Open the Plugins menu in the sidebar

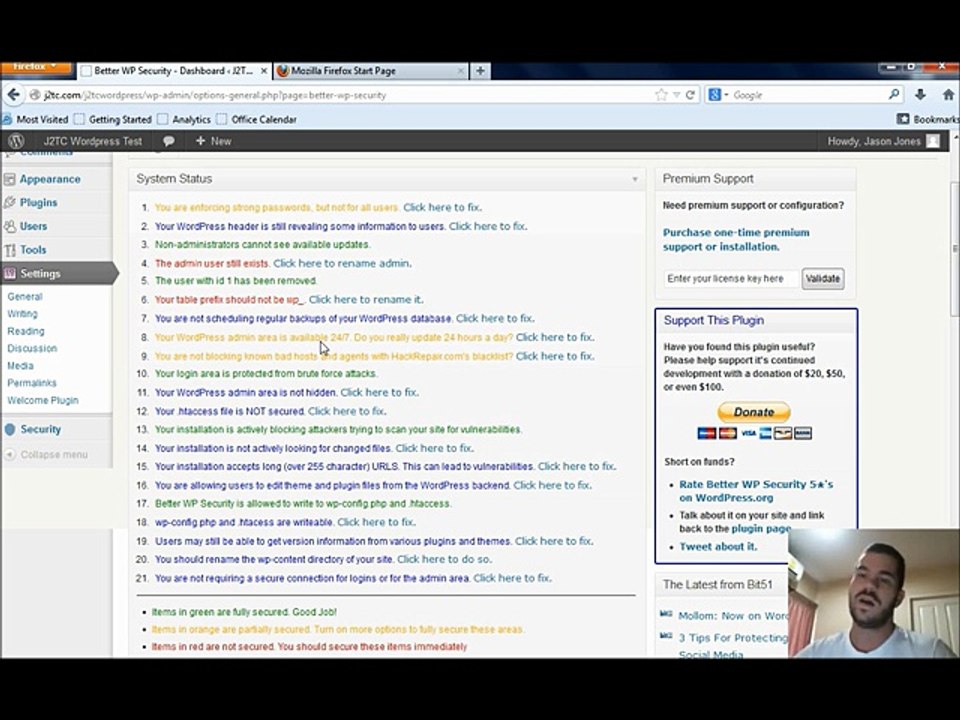tap(38, 202)
